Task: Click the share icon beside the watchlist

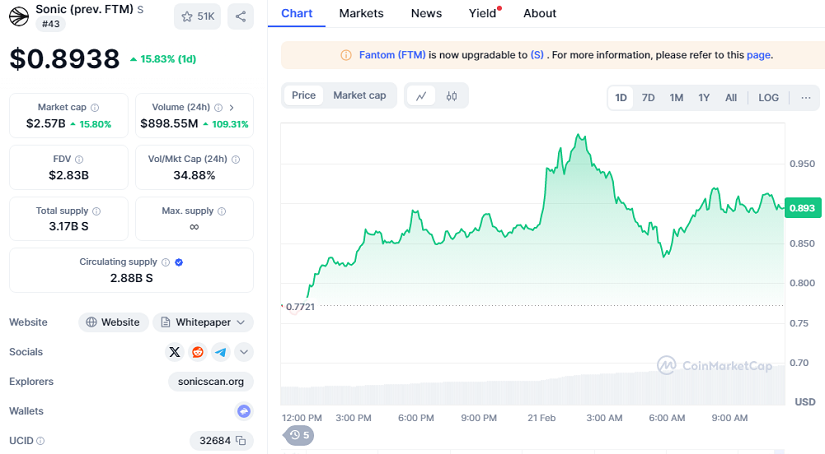Action: [240, 16]
